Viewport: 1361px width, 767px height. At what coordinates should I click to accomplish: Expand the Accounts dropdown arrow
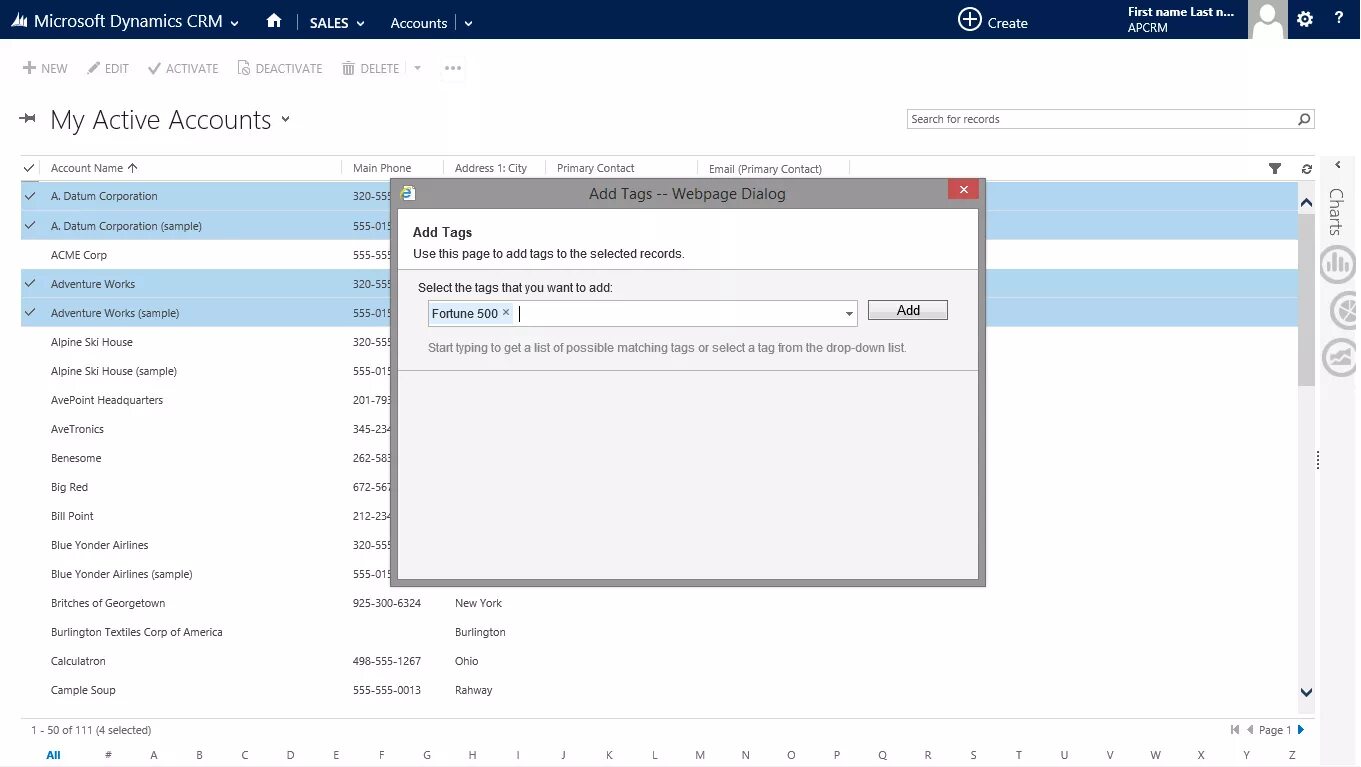tap(468, 23)
